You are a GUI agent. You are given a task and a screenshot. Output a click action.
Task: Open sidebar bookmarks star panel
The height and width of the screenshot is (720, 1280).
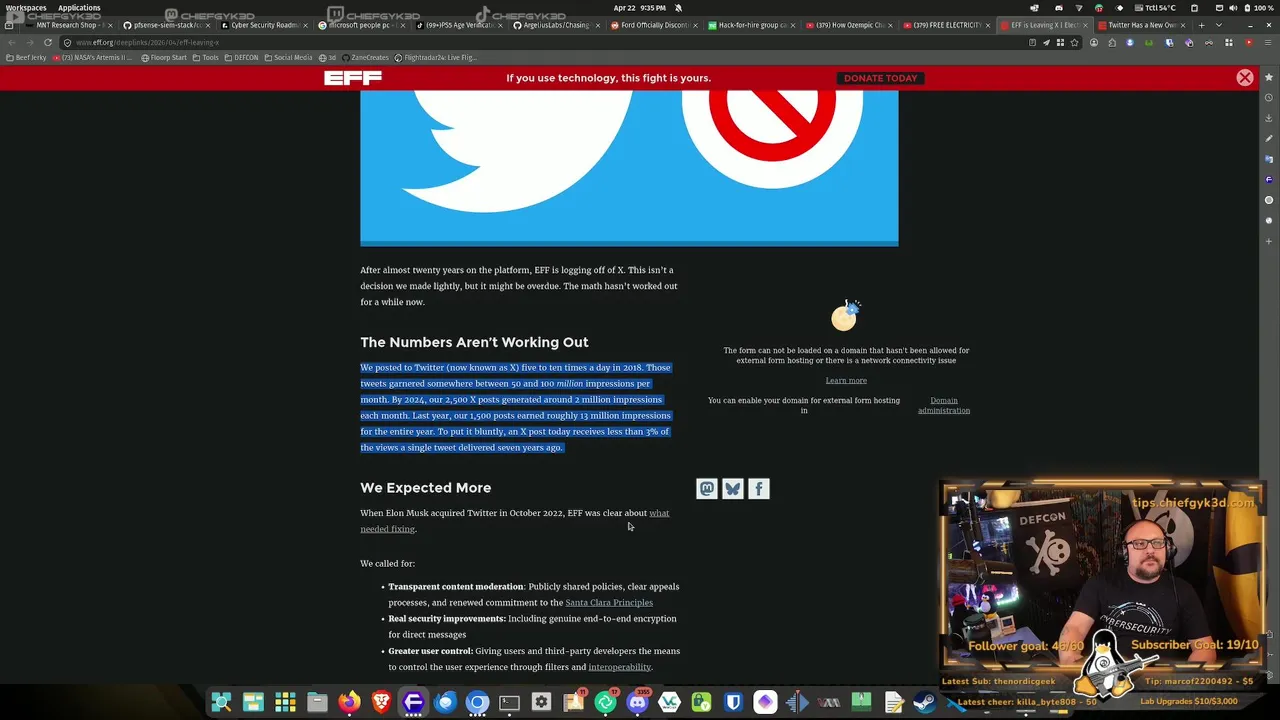1269,77
